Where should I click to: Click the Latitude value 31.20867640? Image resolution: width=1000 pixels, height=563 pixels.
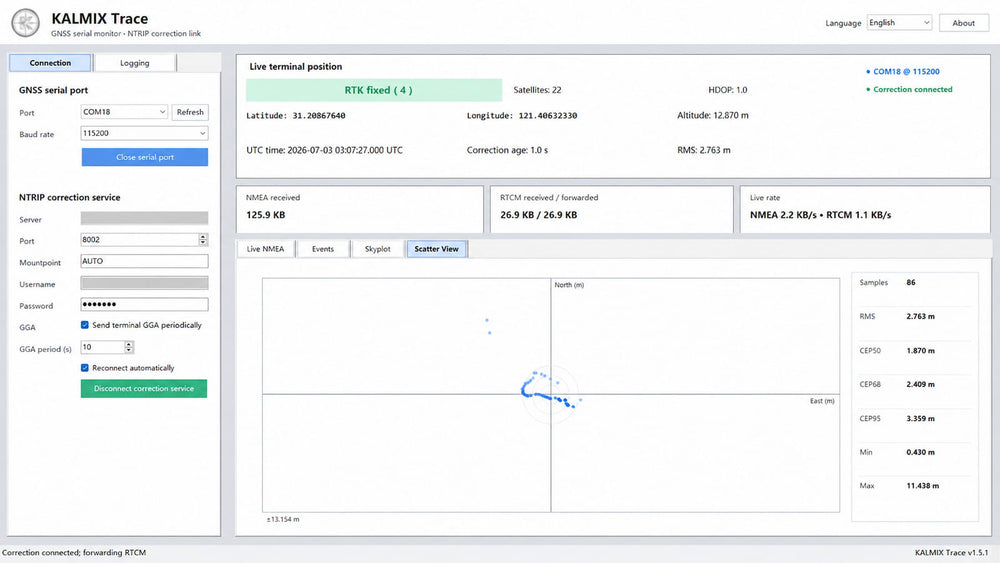pyautogui.click(x=319, y=115)
